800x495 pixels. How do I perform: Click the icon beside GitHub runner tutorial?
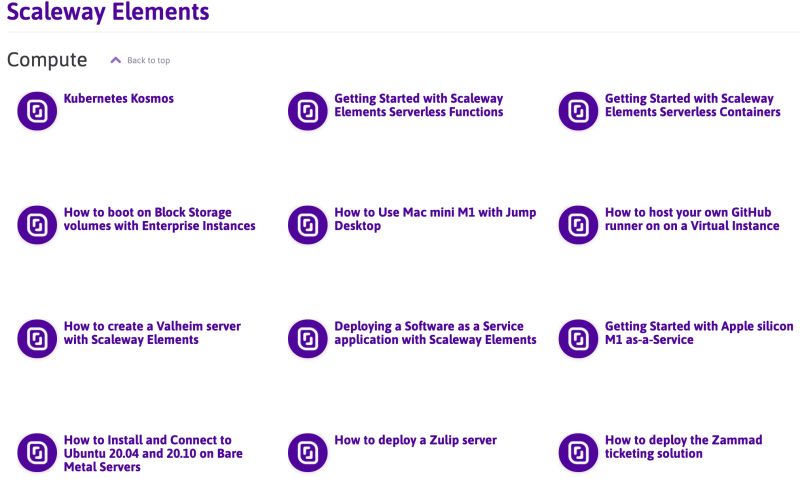(x=578, y=225)
